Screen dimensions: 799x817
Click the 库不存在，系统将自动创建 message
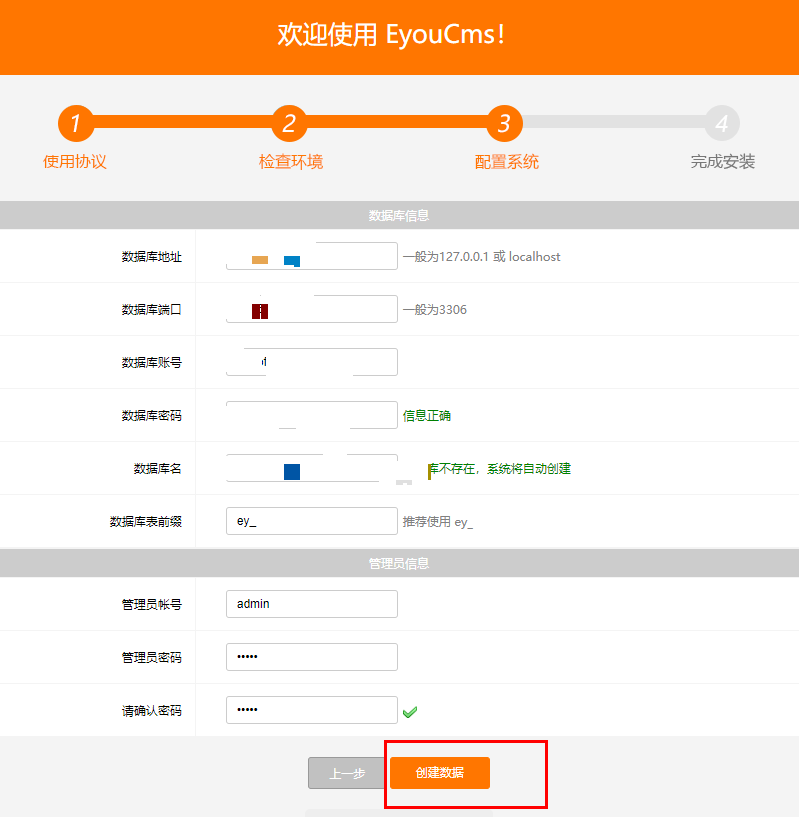tap(499, 469)
